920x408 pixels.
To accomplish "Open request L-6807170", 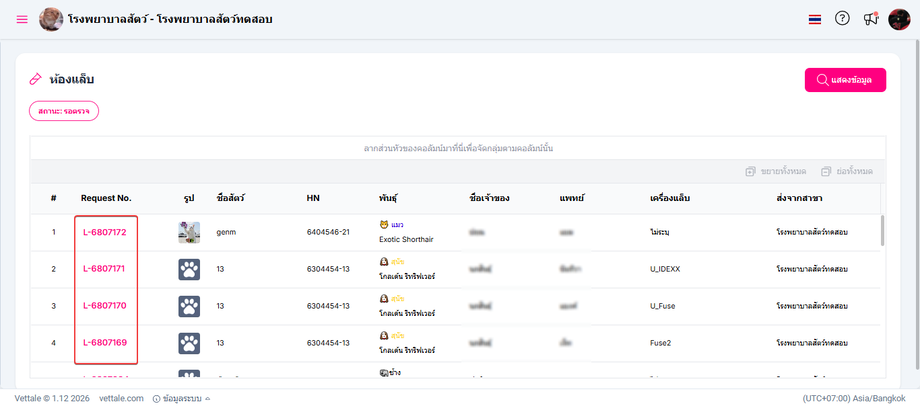I will (x=104, y=306).
